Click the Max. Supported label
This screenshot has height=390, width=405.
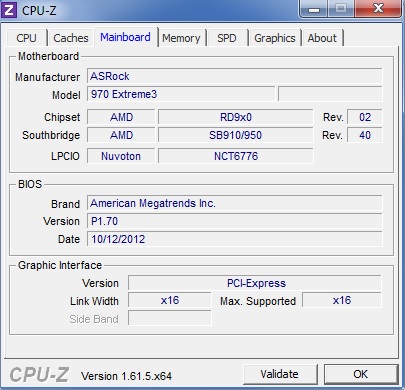(258, 301)
